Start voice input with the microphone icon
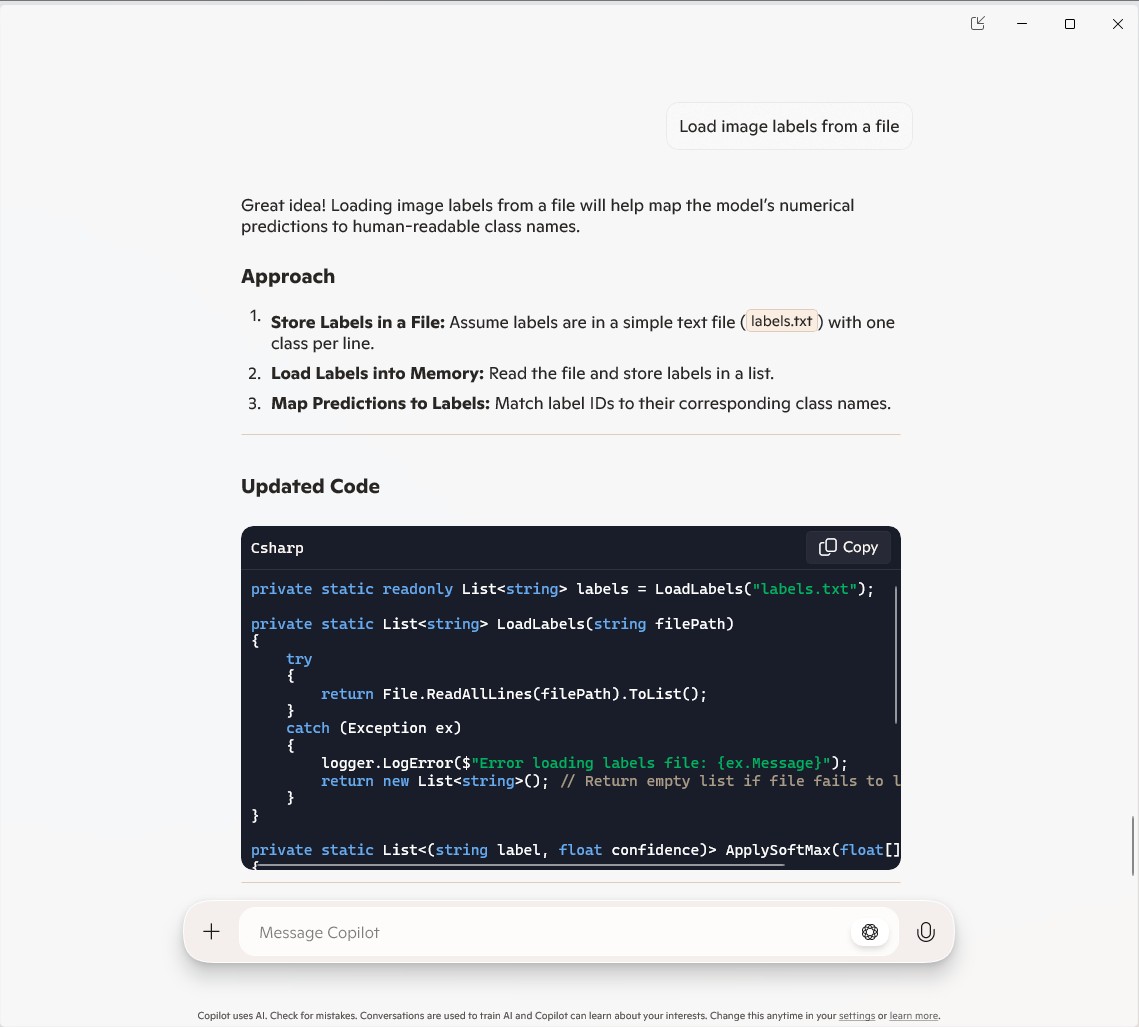 (x=926, y=932)
